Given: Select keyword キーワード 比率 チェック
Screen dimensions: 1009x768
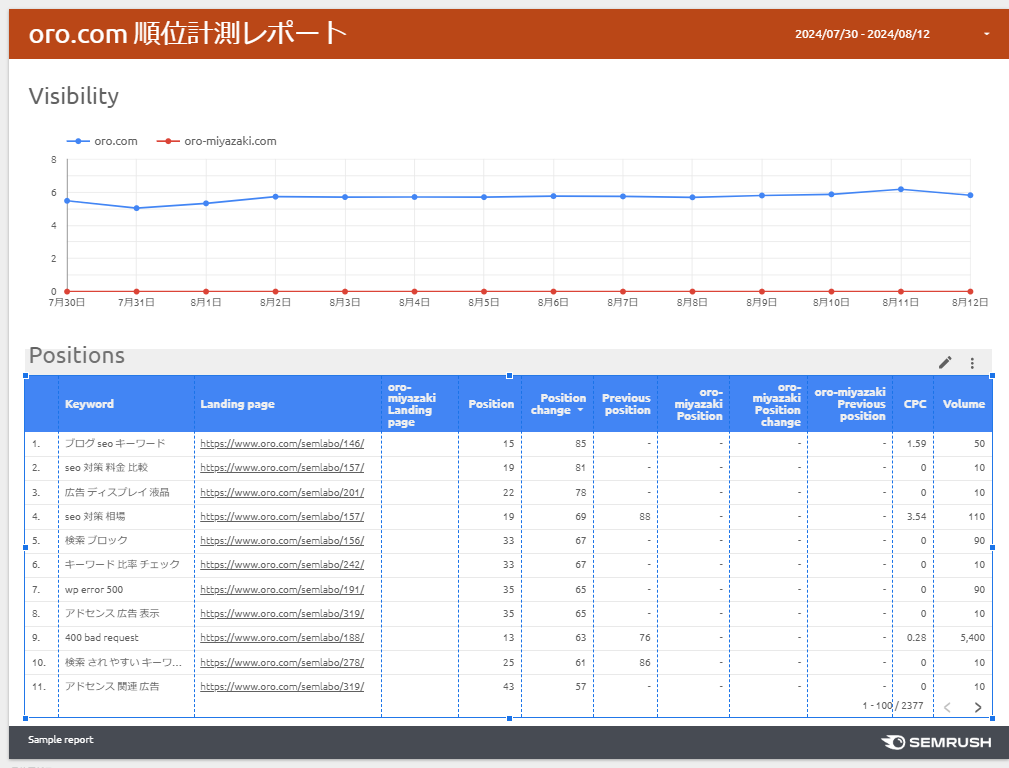Looking at the screenshot, I should [122, 565].
